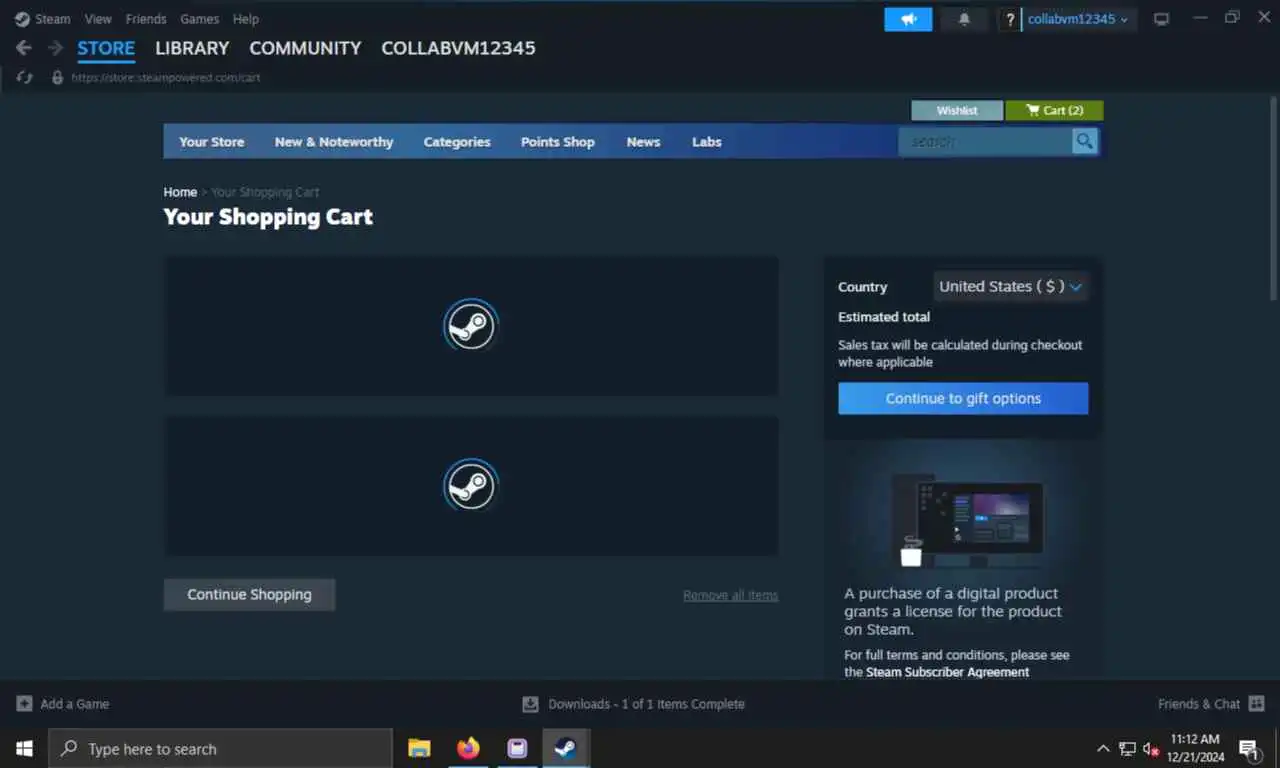Click Continue Shopping button

click(x=249, y=594)
